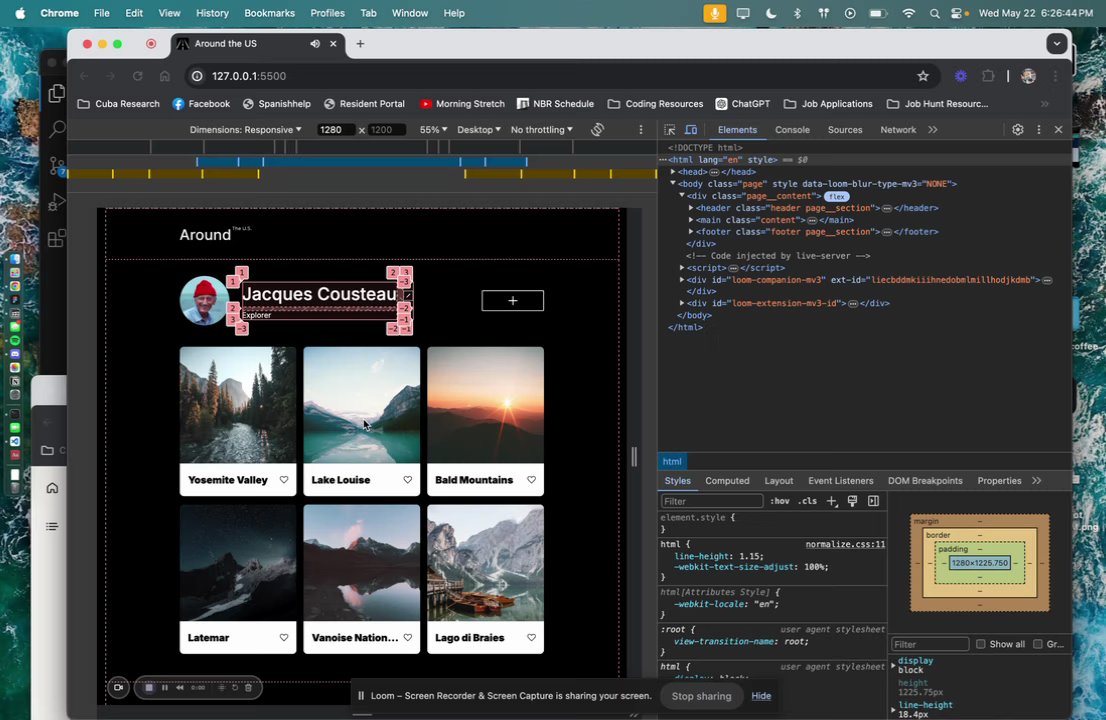Image resolution: width=1106 pixels, height=720 pixels.
Task: Click the rotate screen icon
Action: (x=597, y=130)
